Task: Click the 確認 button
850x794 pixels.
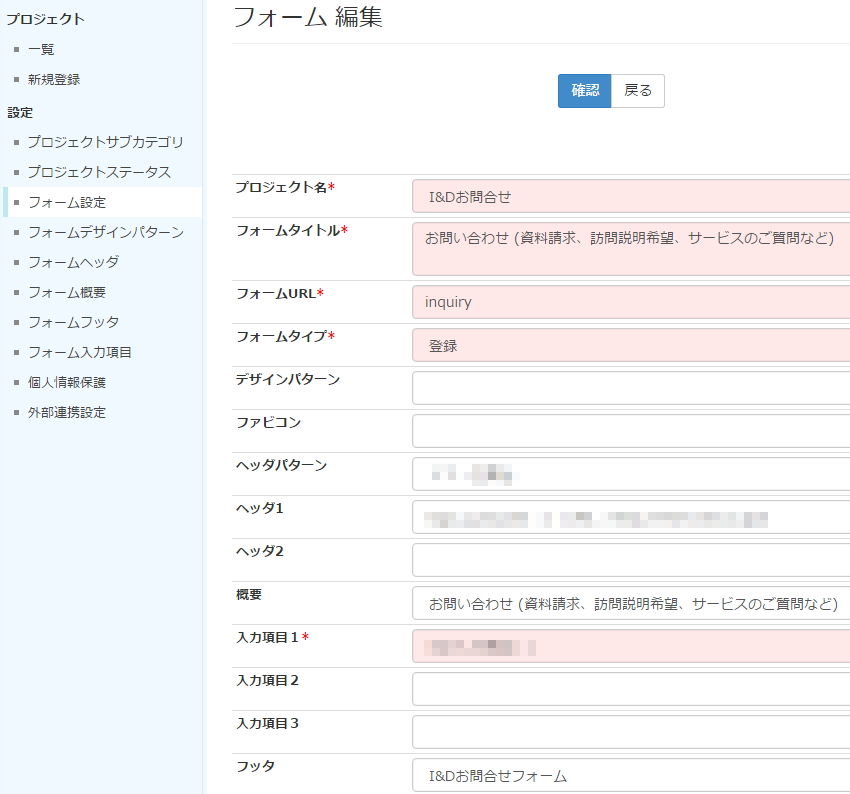Action: [584, 91]
